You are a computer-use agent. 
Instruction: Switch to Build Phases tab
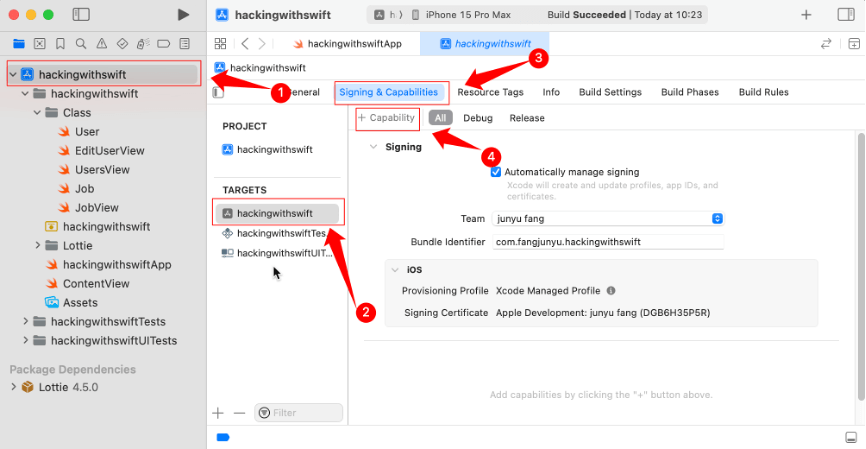click(x=690, y=92)
